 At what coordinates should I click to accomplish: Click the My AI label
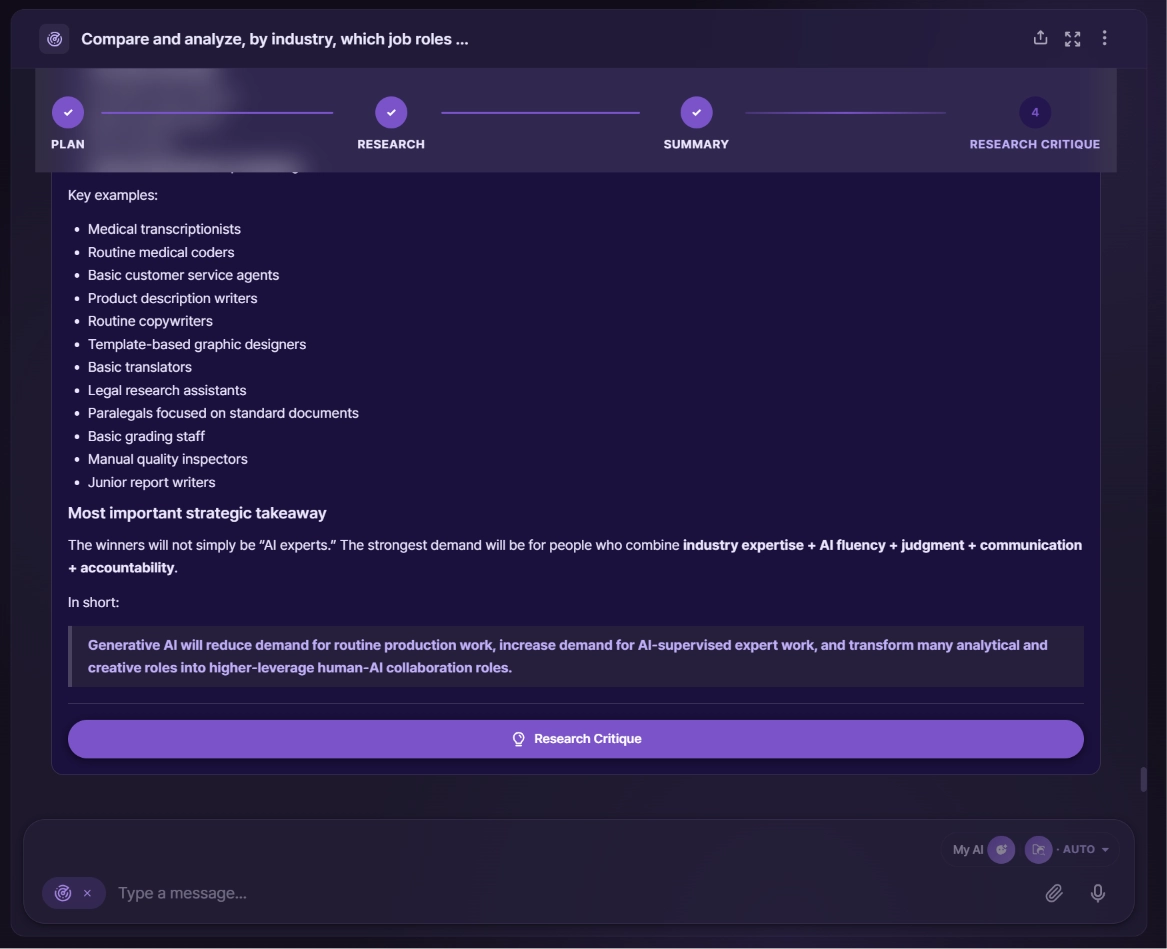(x=968, y=849)
